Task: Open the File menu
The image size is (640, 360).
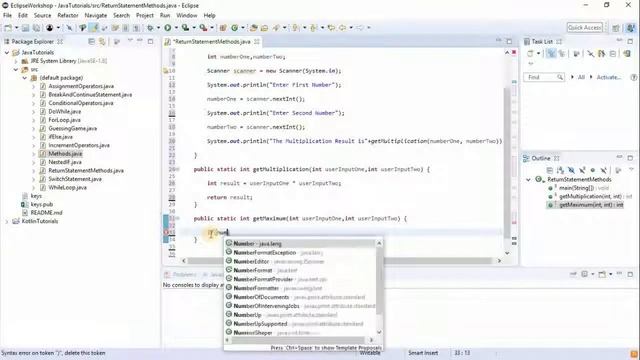Action: (7, 15)
